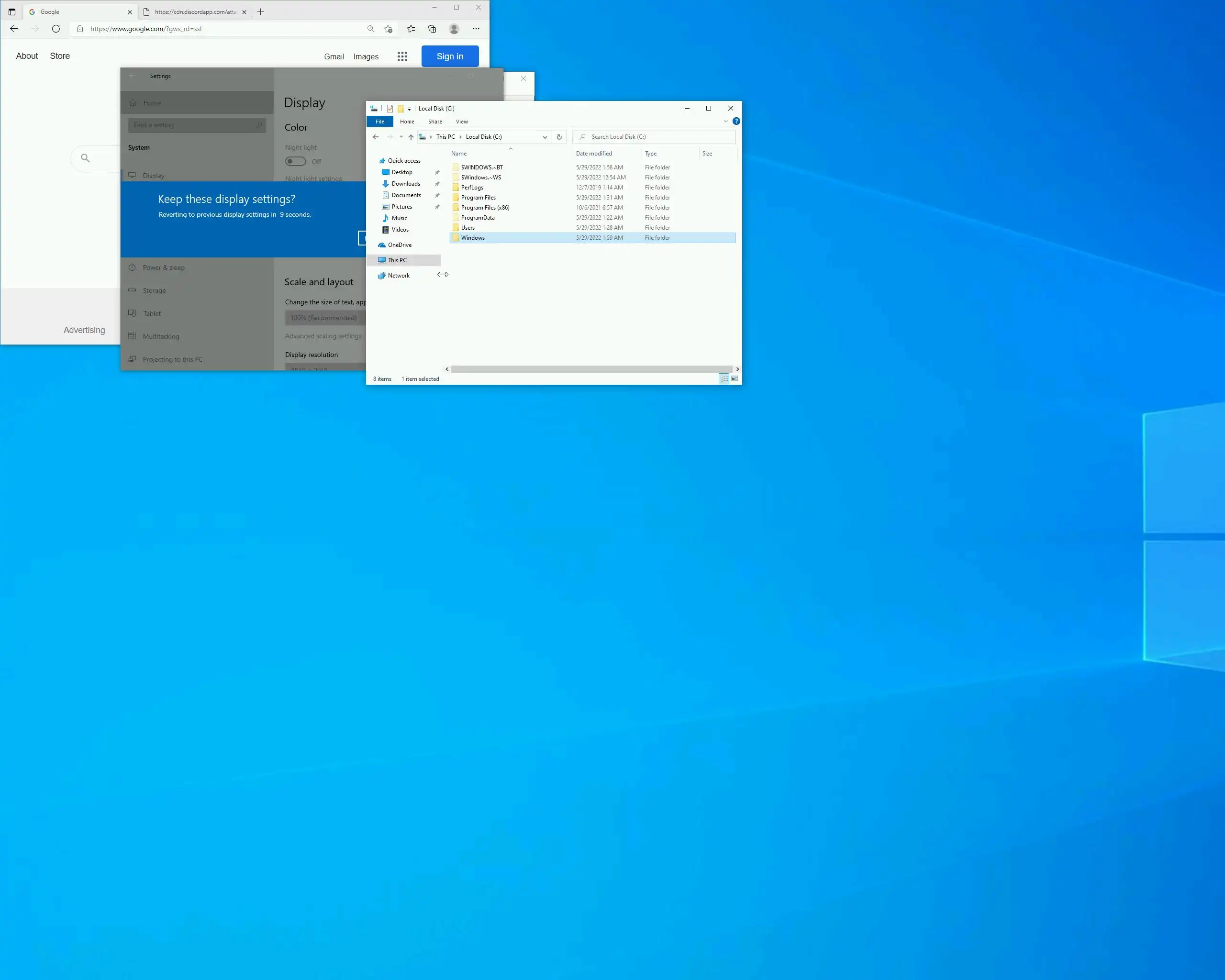Viewport: 1225px width, 980px height.
Task: Open Customize Quick Access Toolbar dropdown
Action: [409, 109]
